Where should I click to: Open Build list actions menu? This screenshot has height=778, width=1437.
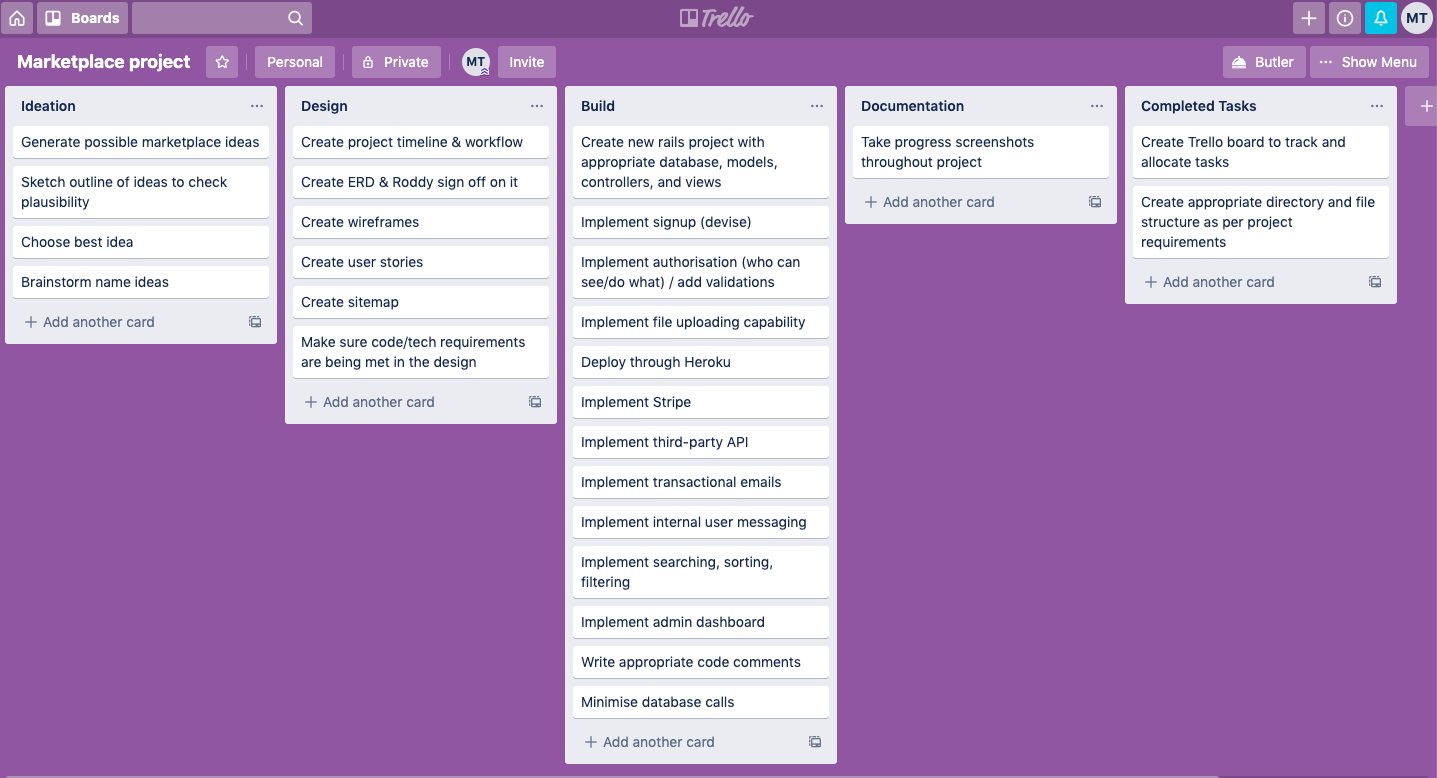pyautogui.click(x=817, y=106)
